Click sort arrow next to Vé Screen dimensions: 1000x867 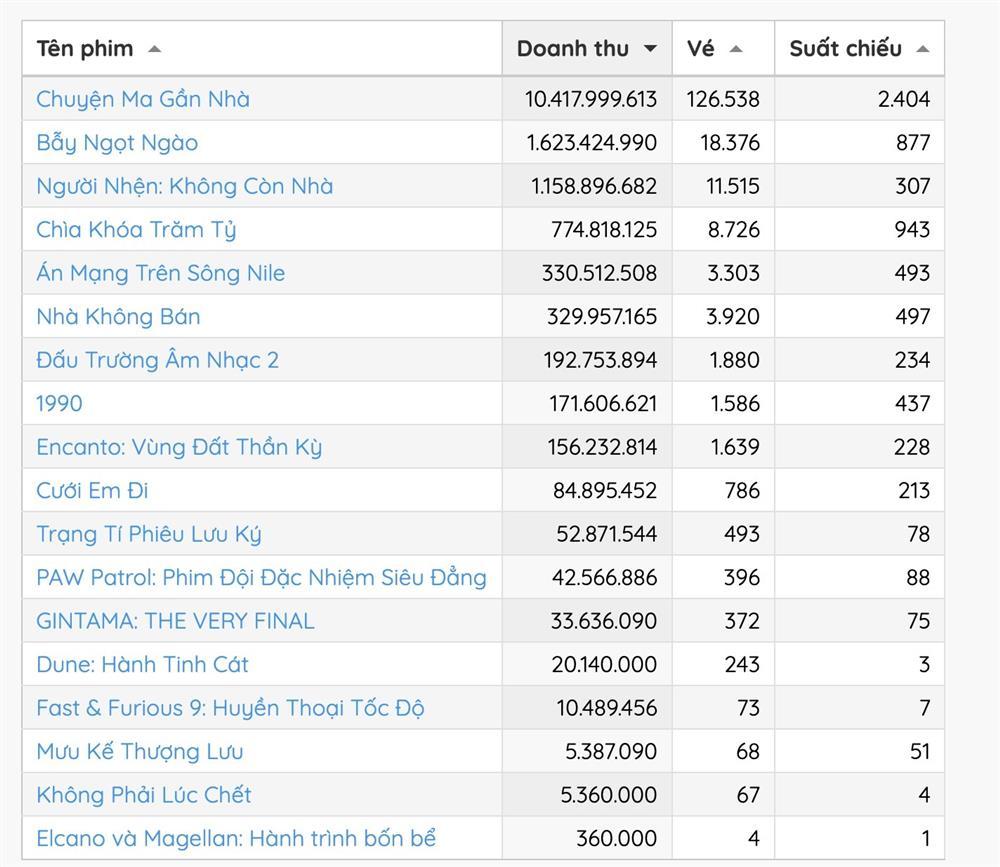point(736,49)
